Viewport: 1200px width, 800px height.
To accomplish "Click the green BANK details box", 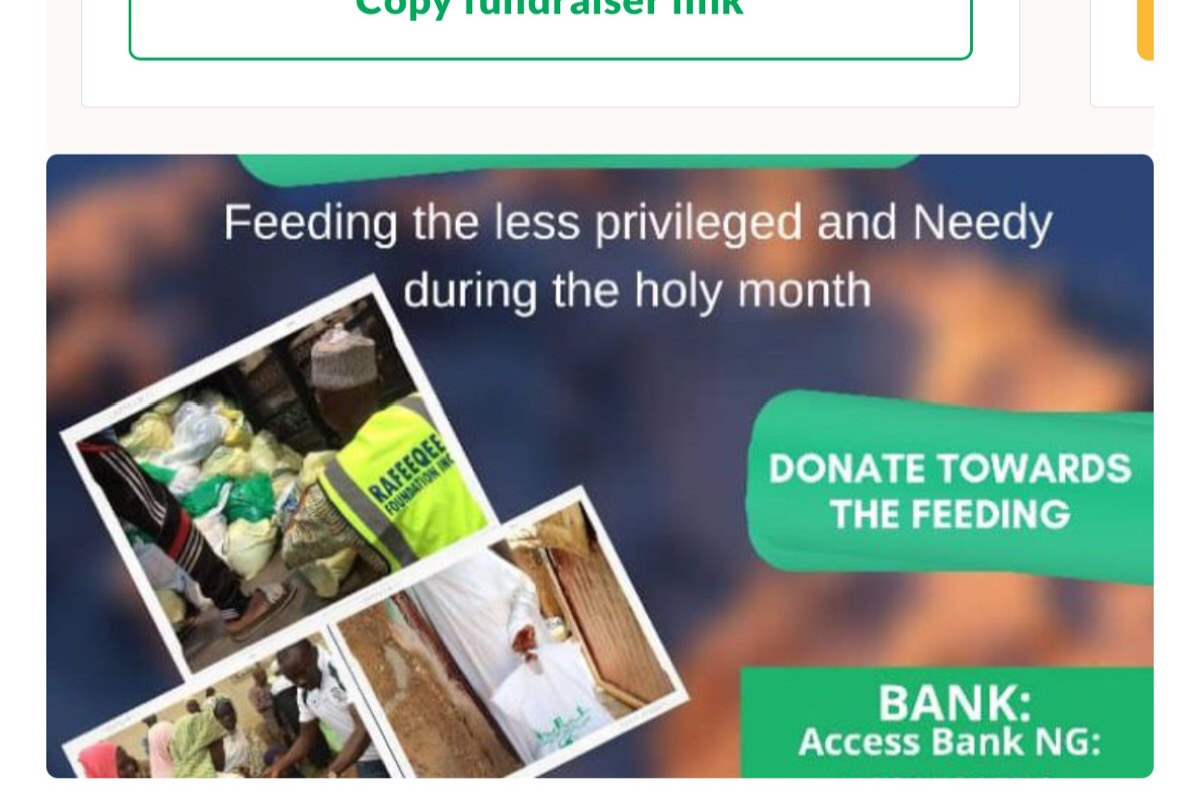I will tap(947, 722).
